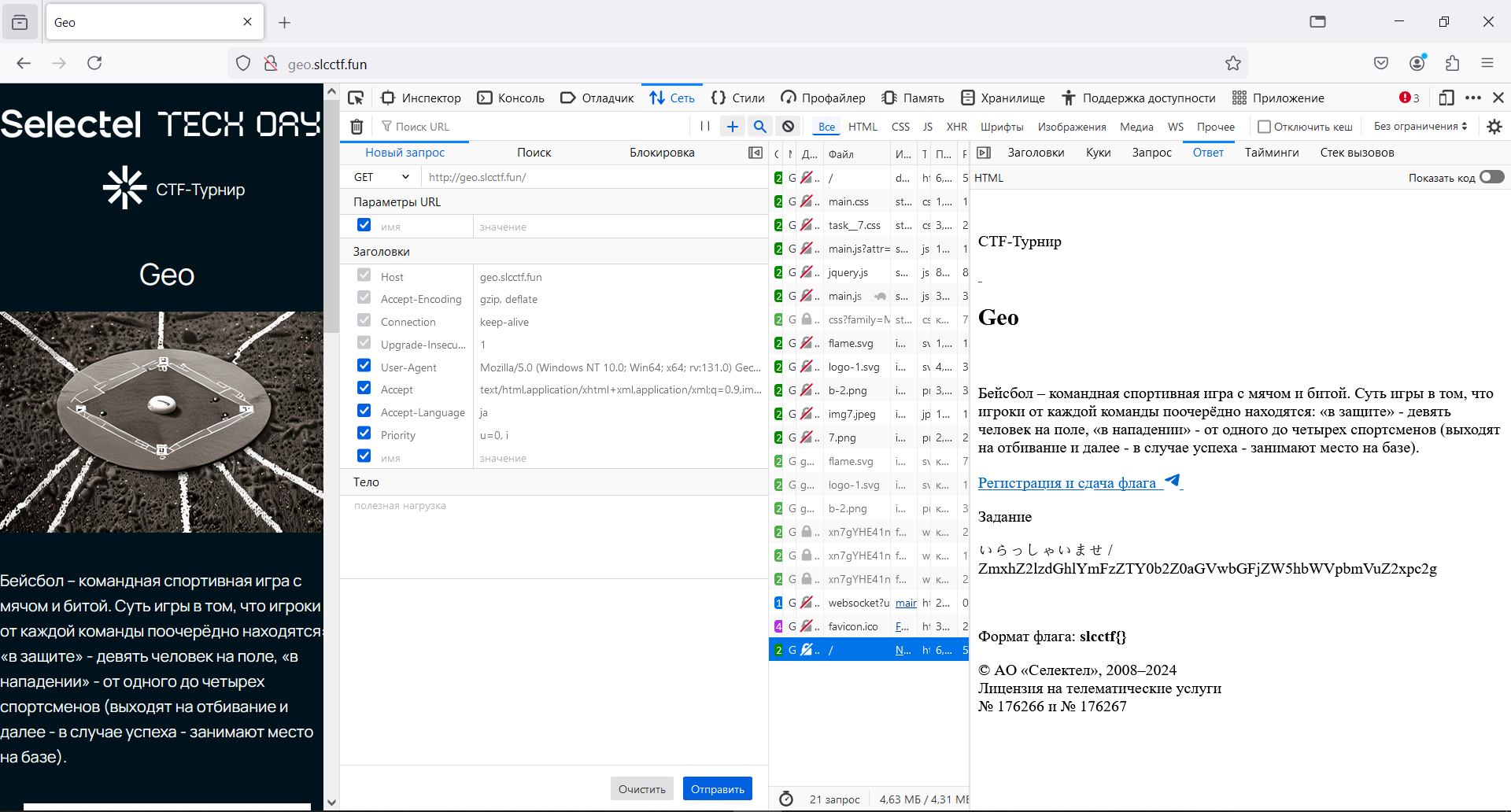Select the img7.jpeg request row
Screen dimensions: 1511x812
(869, 414)
